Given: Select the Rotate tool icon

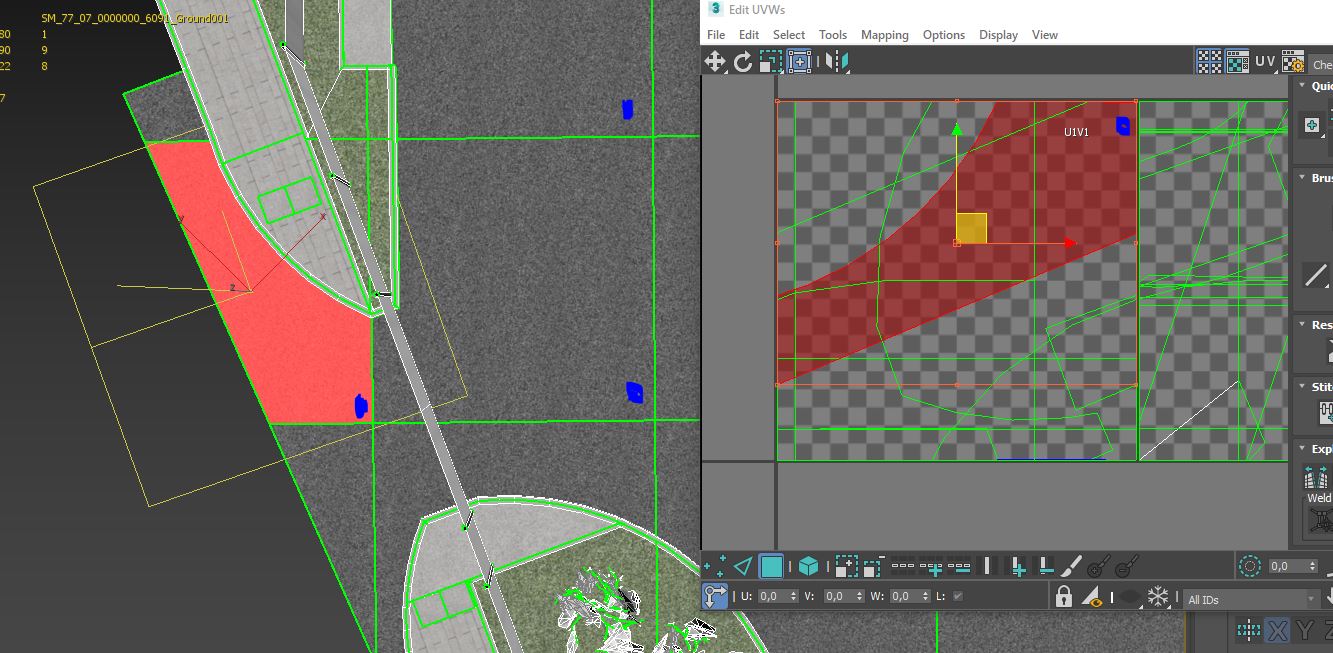Looking at the screenshot, I should tap(742, 62).
